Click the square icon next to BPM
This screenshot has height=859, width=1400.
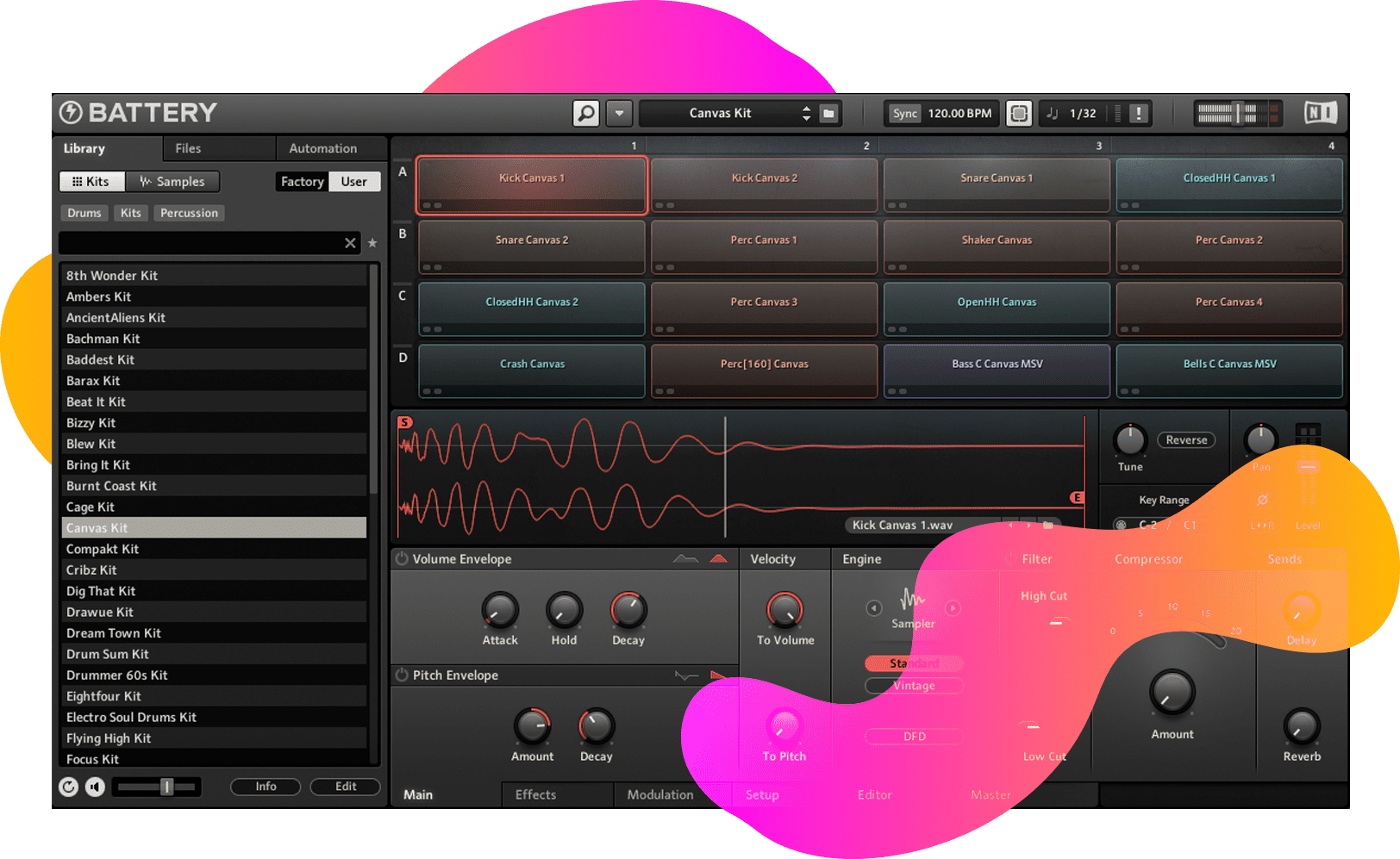coord(1019,113)
